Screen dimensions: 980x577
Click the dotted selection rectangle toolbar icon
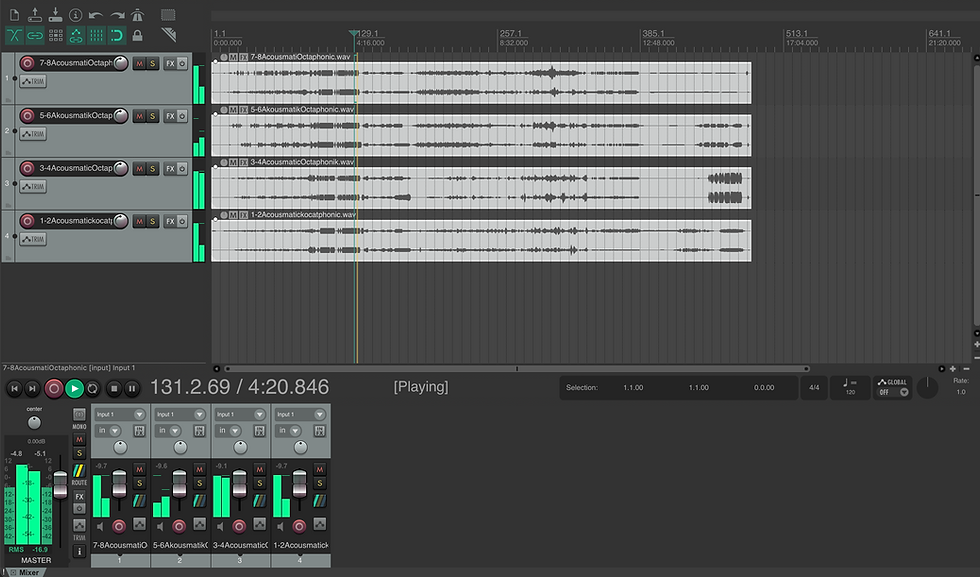(168, 14)
